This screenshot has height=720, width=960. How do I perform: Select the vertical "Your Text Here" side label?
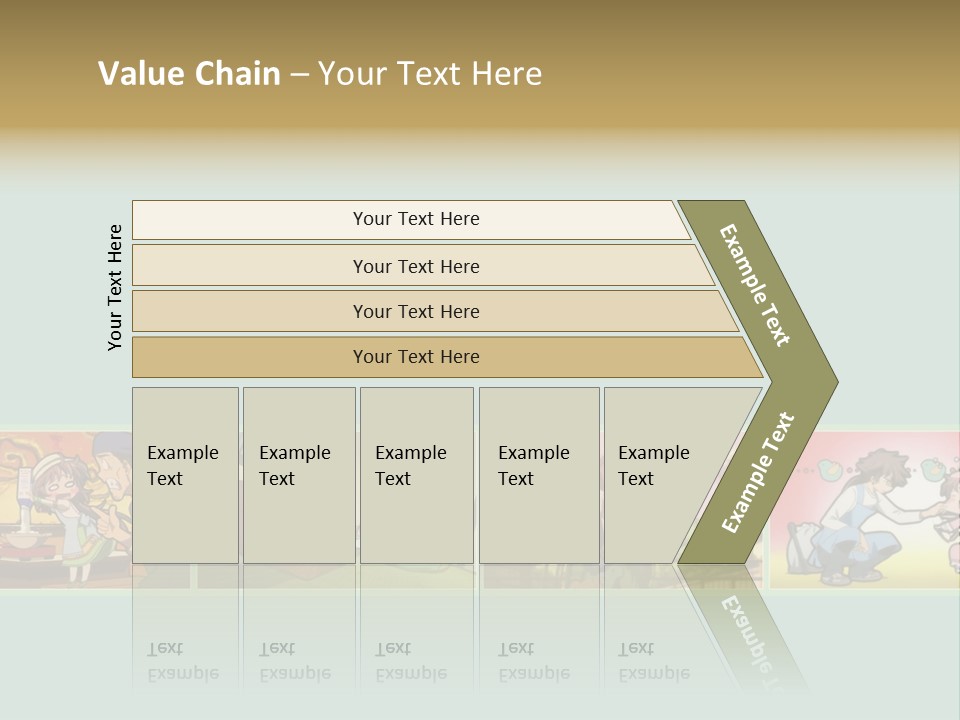115,287
